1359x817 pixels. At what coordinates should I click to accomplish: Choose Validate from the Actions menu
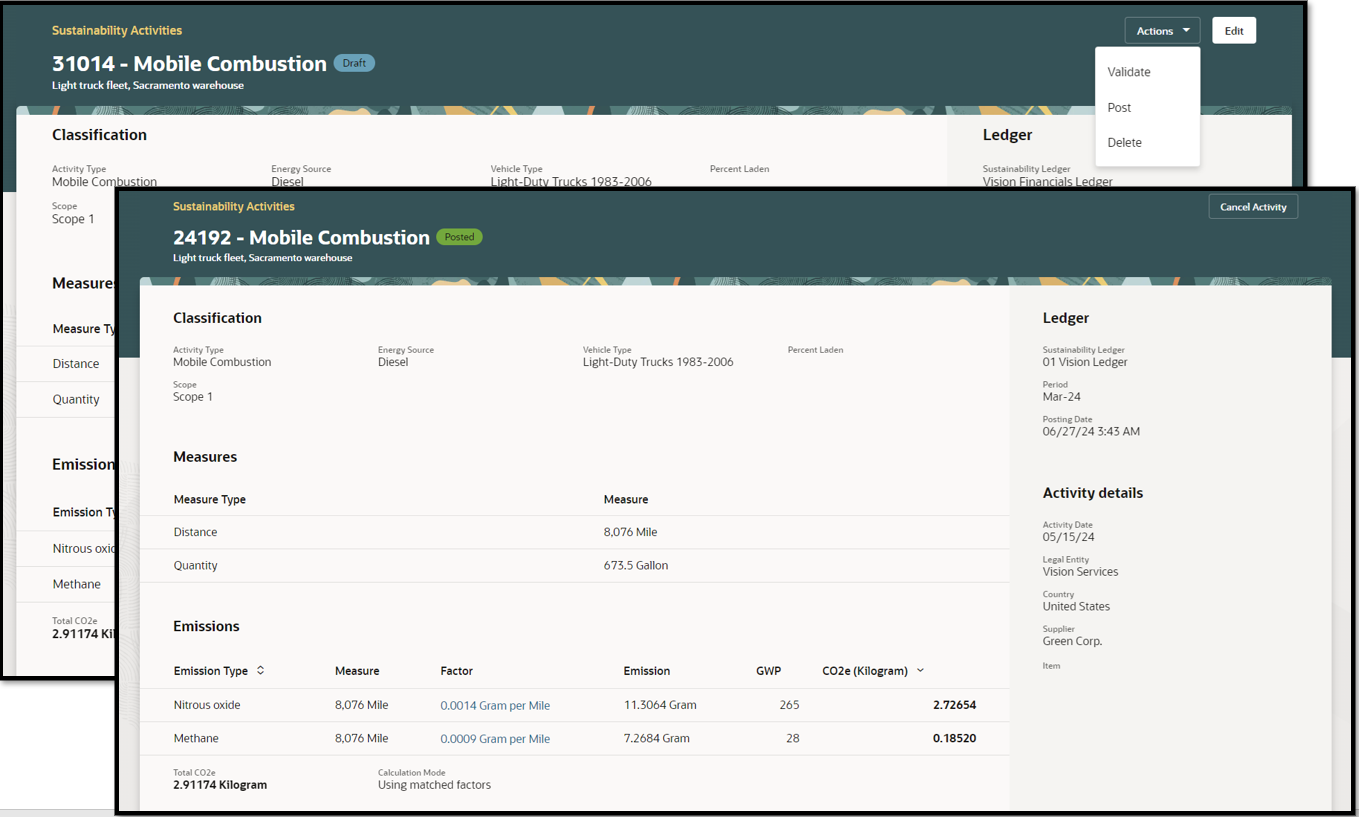pos(1129,72)
